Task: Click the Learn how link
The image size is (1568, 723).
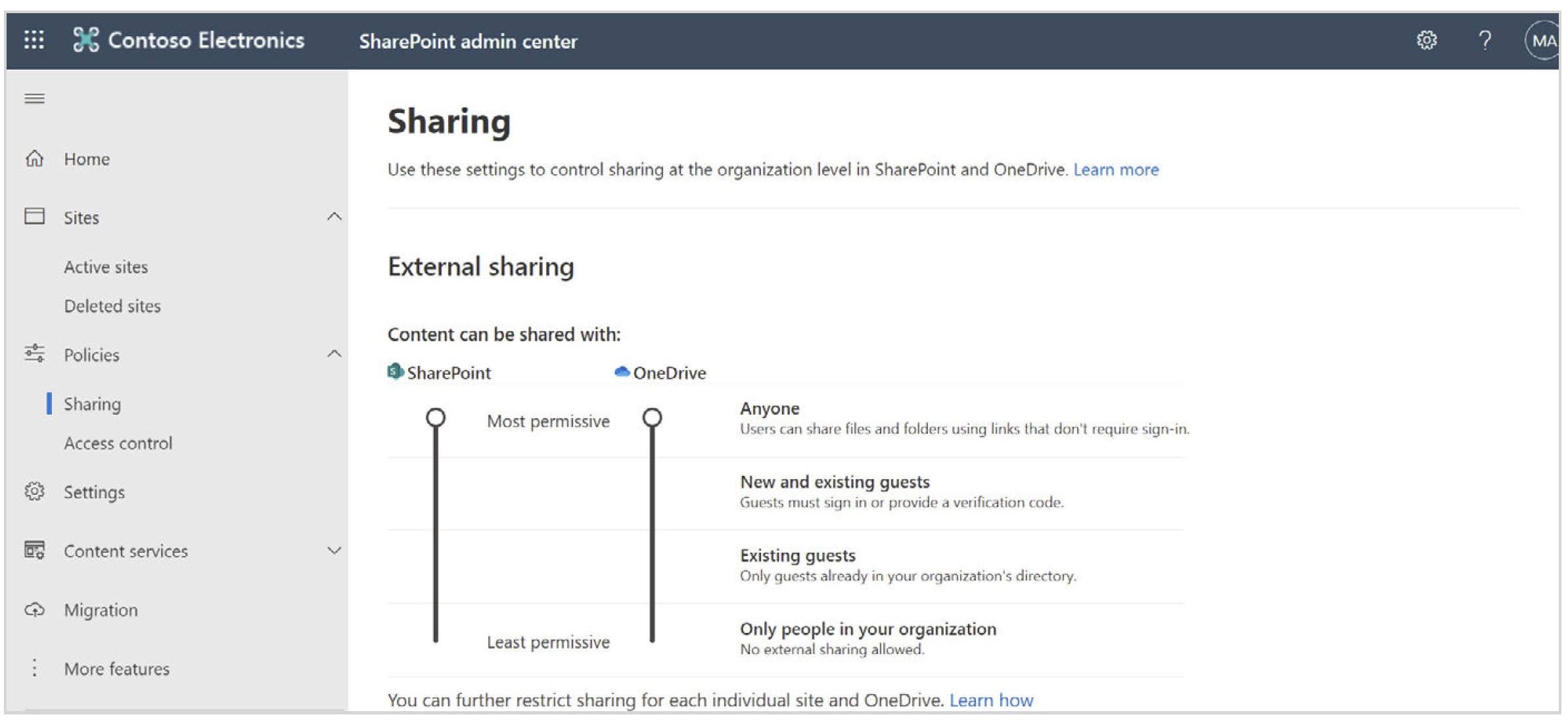Action: coord(991,700)
